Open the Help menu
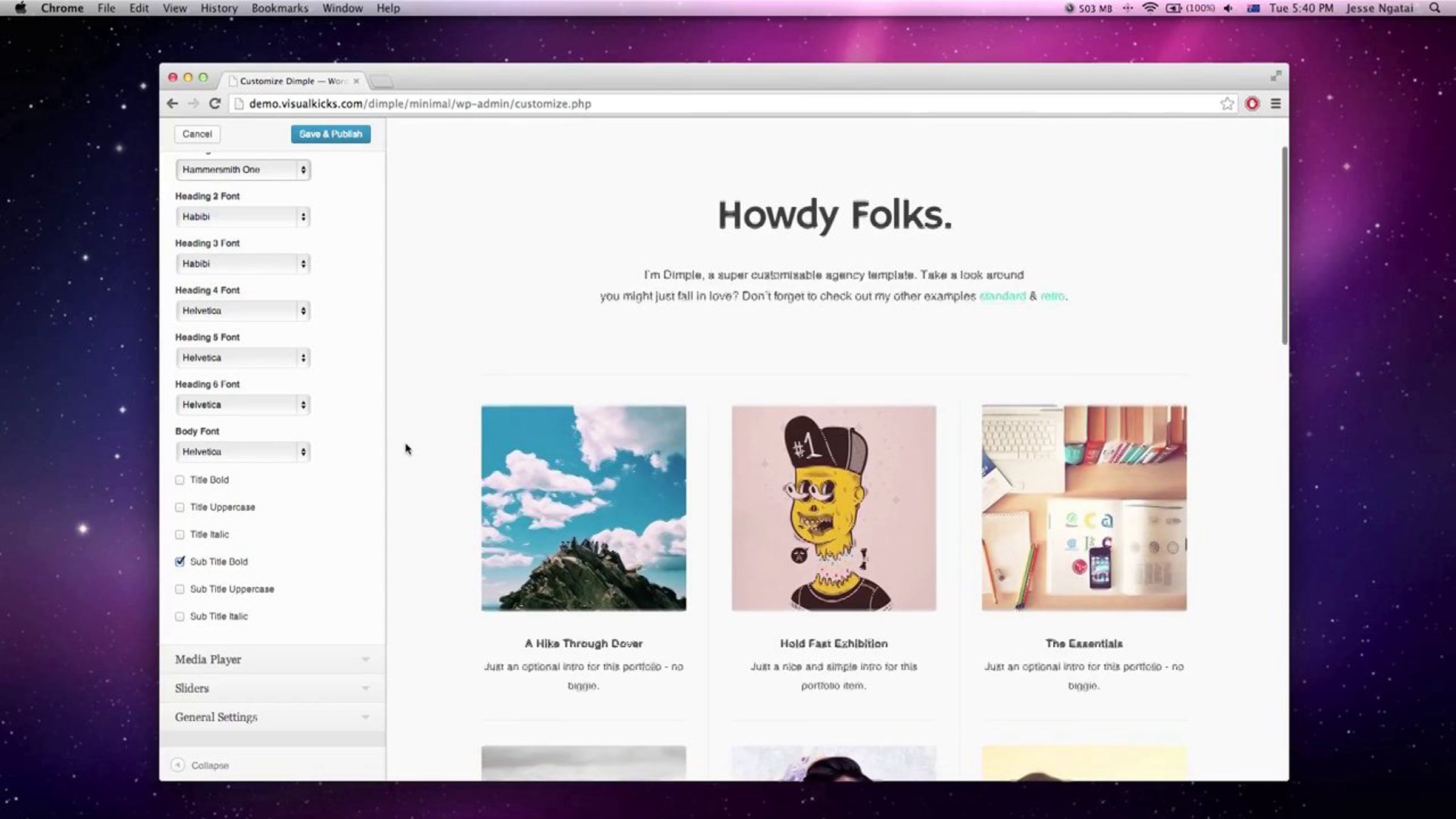1456x819 pixels. point(388,8)
